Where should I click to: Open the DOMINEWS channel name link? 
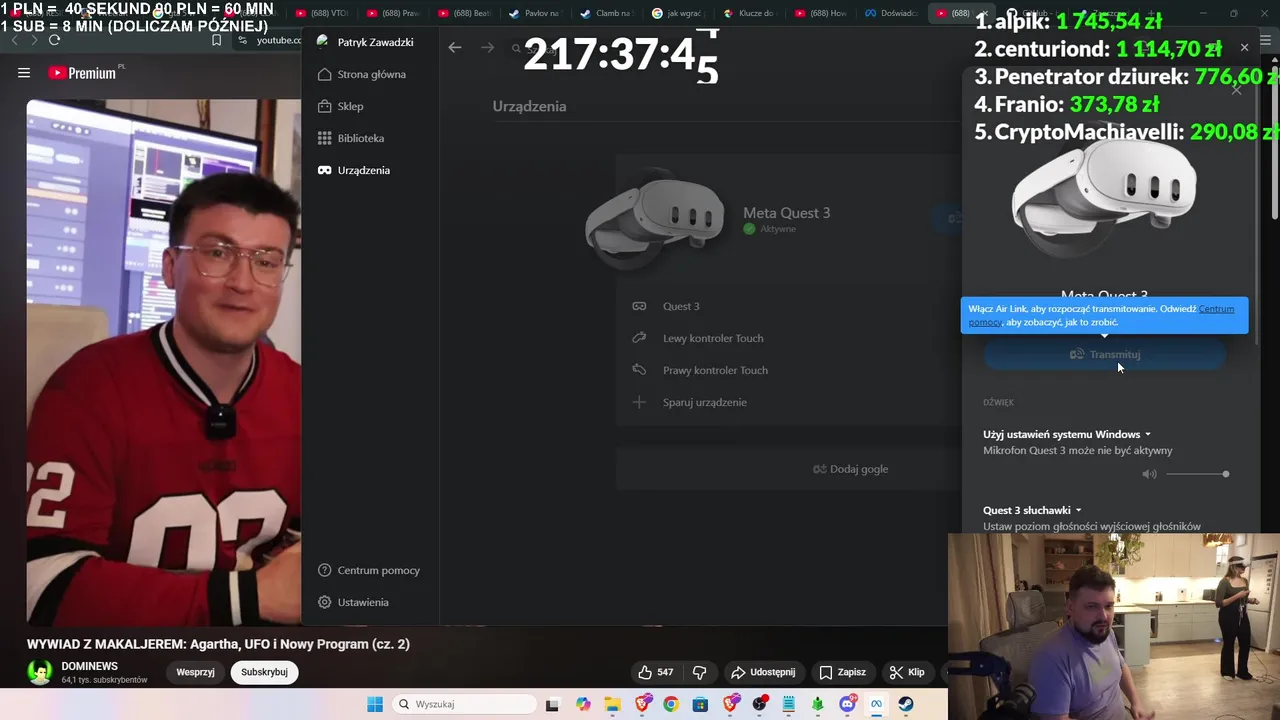point(89,666)
